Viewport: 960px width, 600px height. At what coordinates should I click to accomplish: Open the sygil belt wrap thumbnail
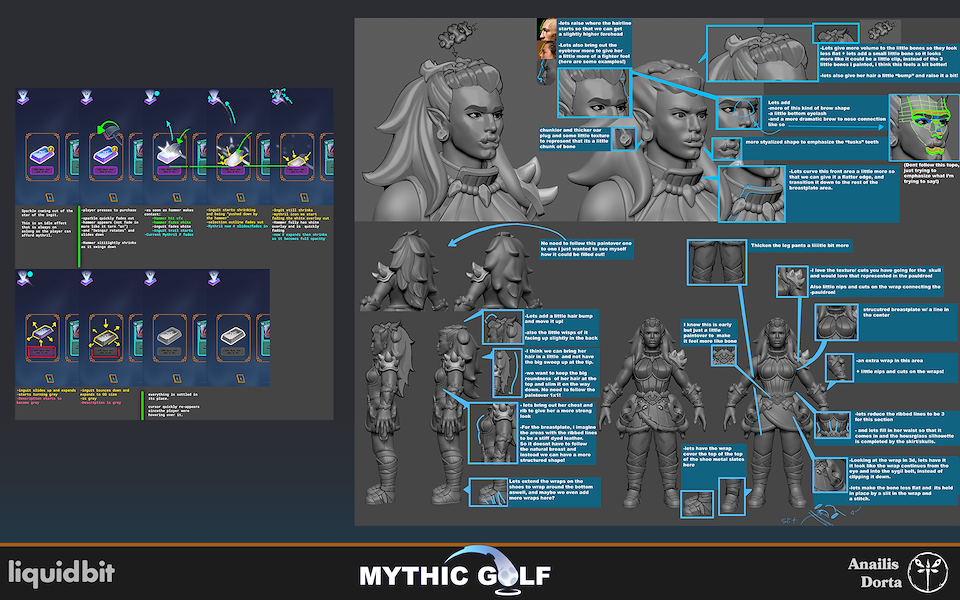[830, 476]
